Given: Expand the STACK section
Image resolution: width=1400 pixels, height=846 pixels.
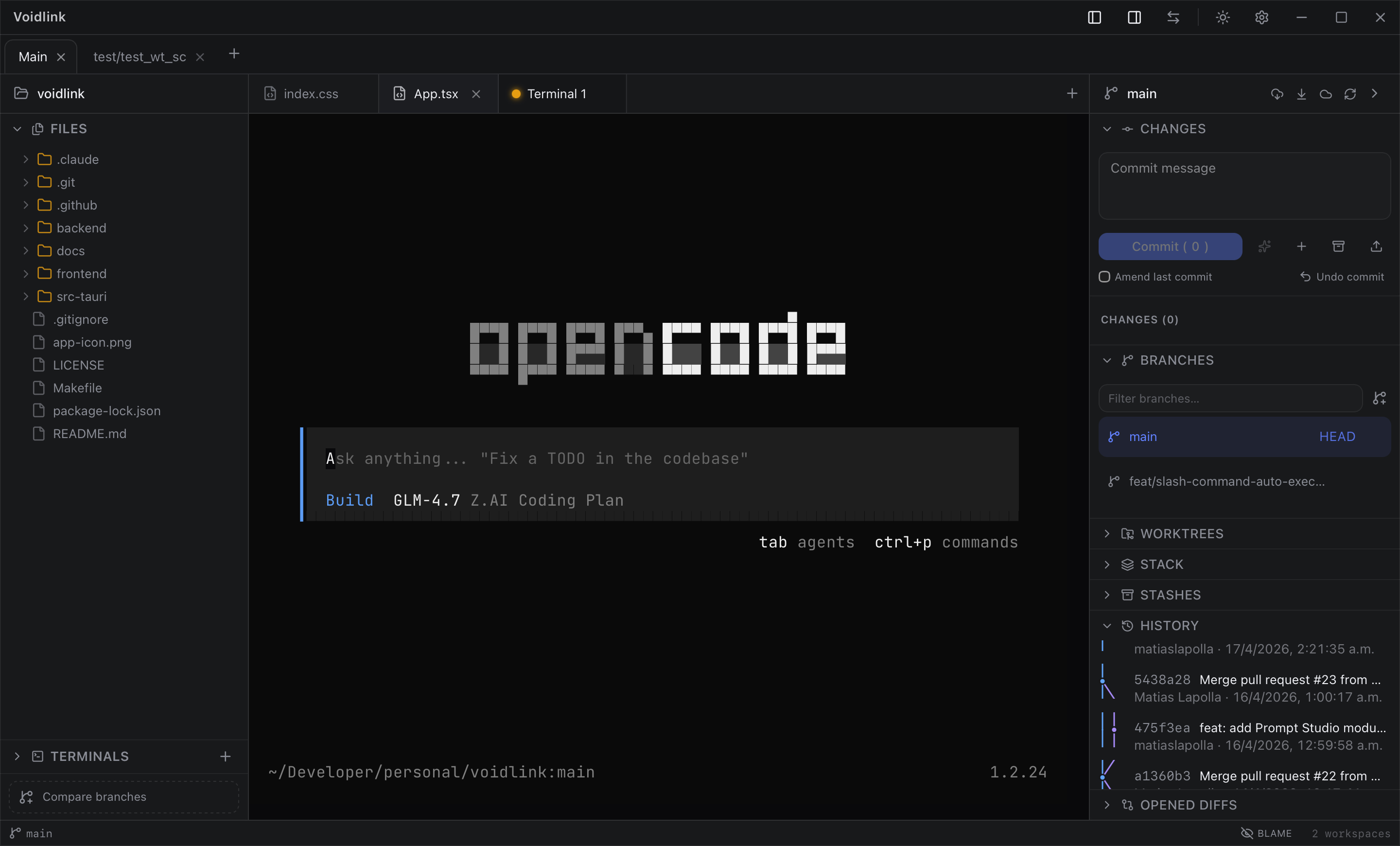Looking at the screenshot, I should click(x=1107, y=564).
